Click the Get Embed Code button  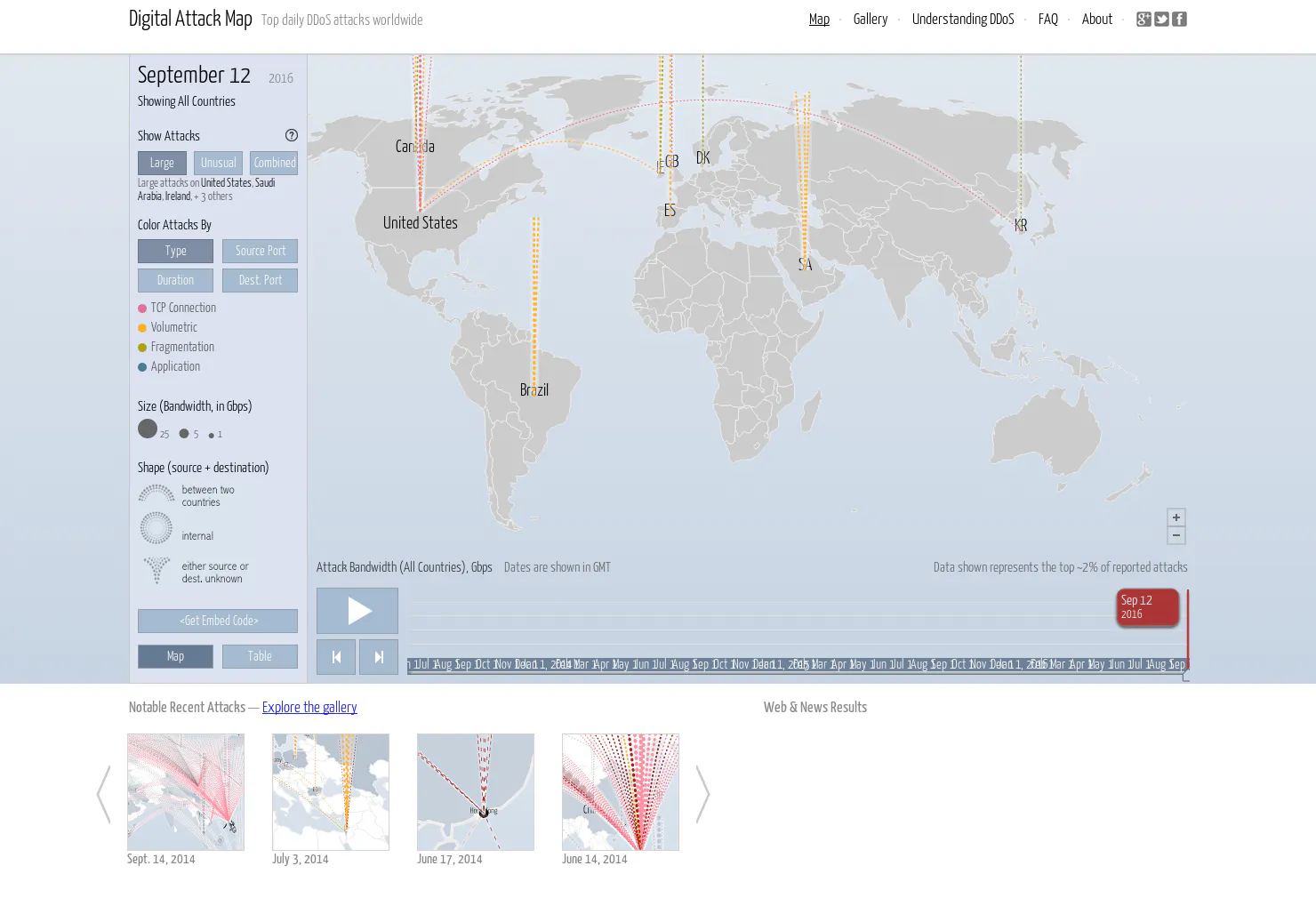point(218,621)
